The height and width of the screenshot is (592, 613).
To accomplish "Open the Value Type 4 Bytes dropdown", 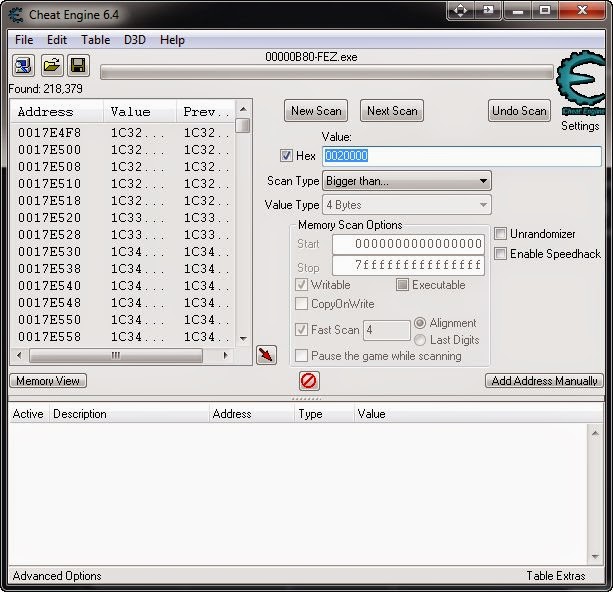I will coord(407,205).
